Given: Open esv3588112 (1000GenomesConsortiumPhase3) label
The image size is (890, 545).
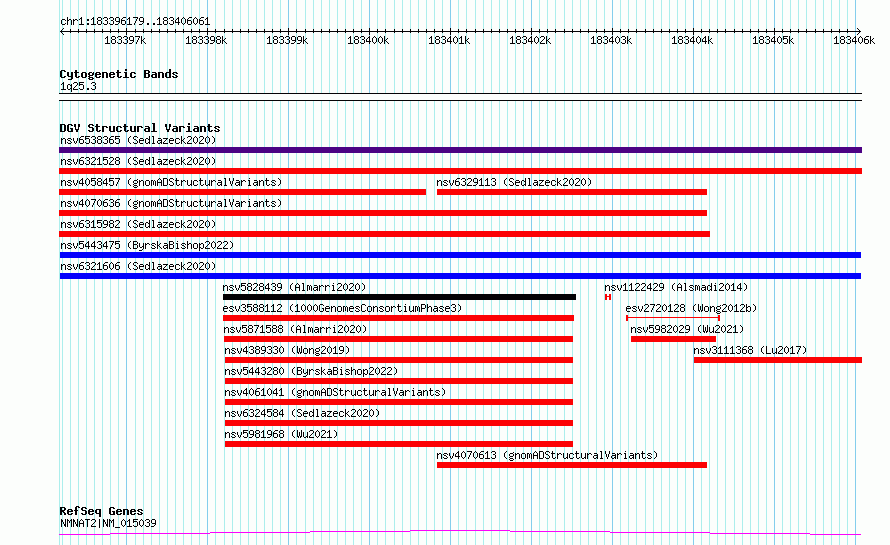Looking at the screenshot, I should pos(342,308).
